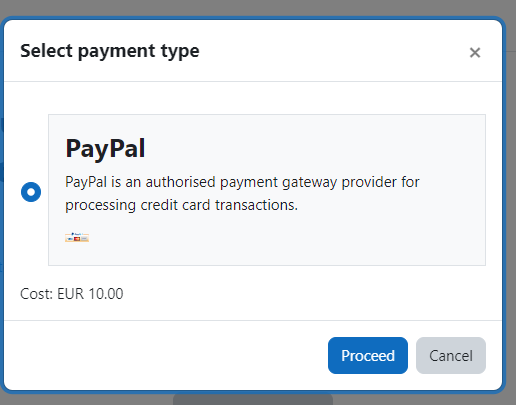Click the word transactions in description

256,205
